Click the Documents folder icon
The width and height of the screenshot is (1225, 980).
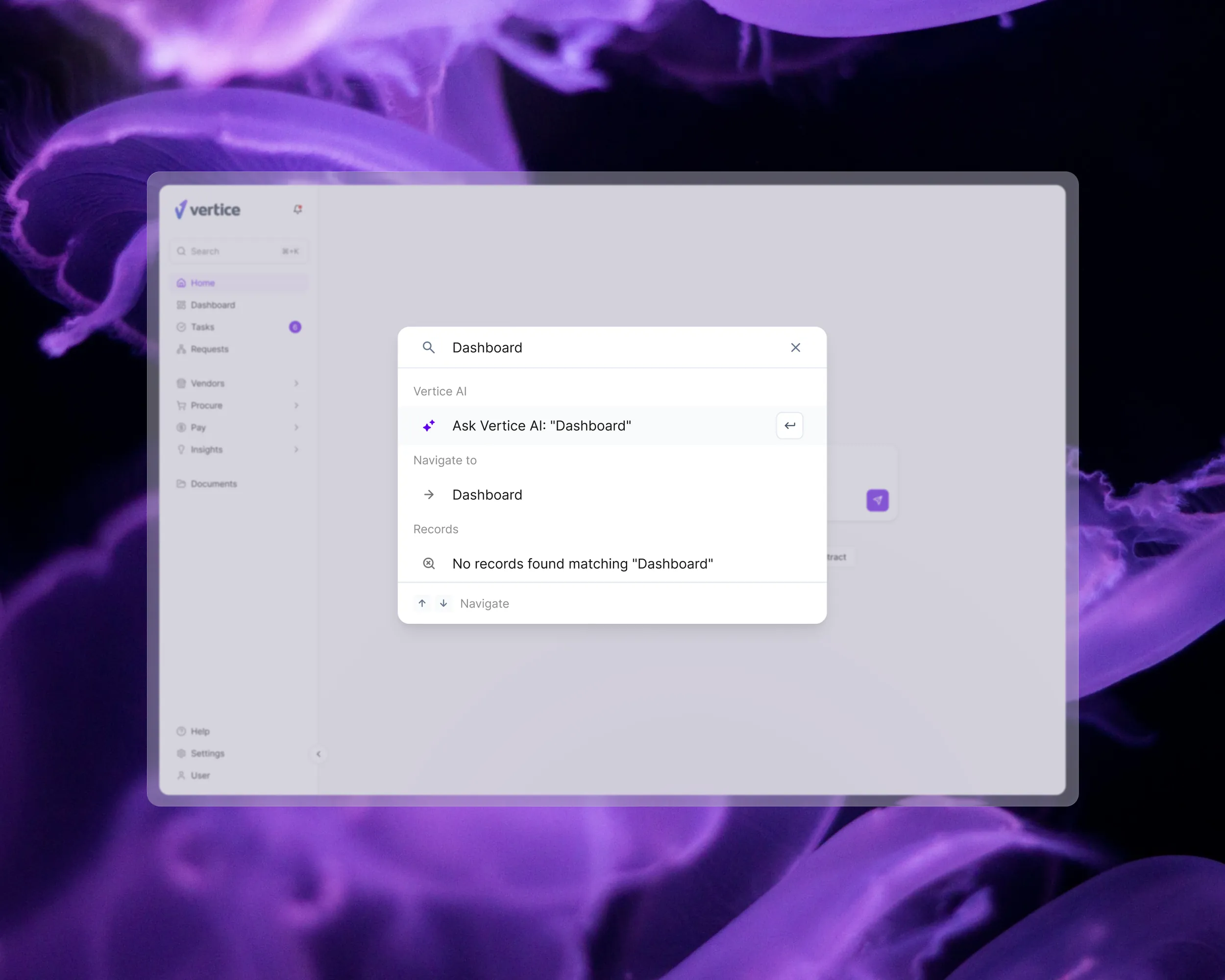click(181, 484)
